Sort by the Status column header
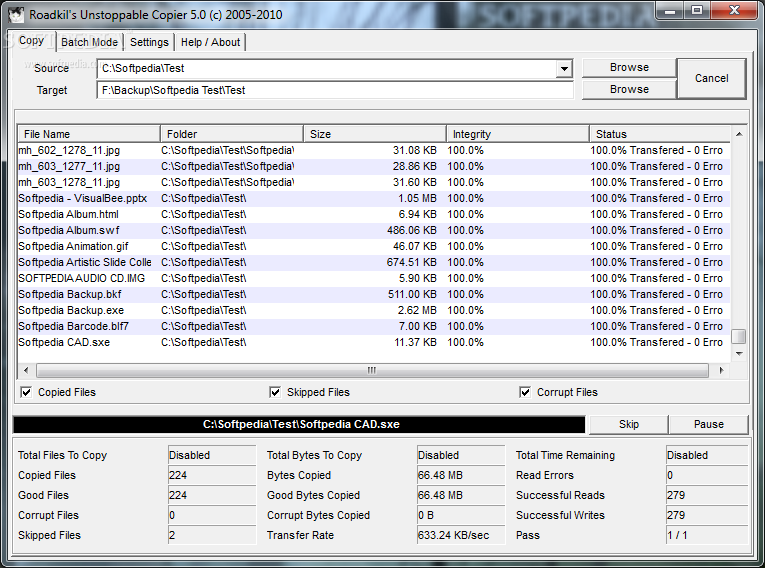 point(660,134)
